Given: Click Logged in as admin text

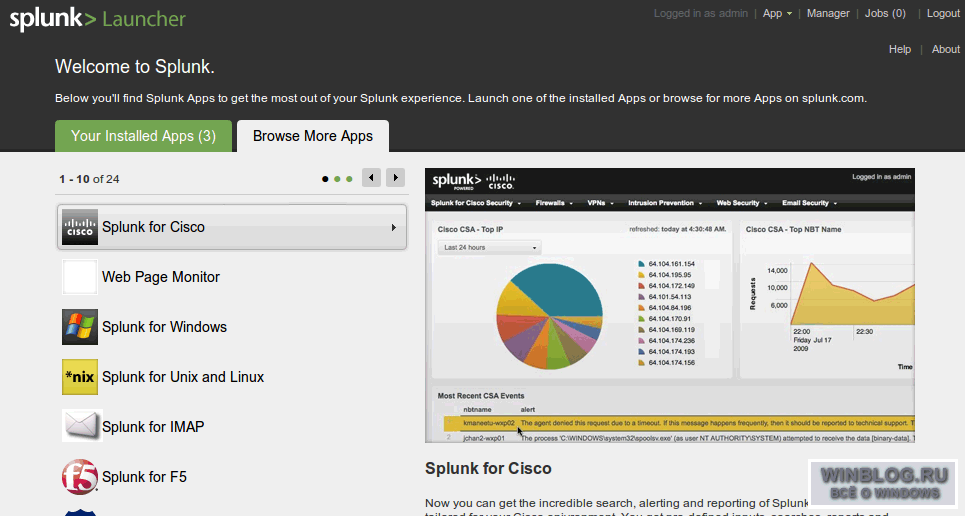Looking at the screenshot, I should coord(700,14).
